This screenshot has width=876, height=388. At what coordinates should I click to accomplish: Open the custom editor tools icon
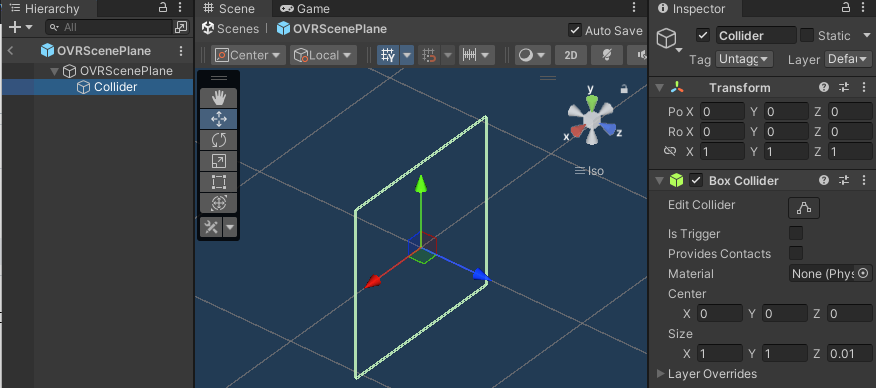(x=211, y=227)
